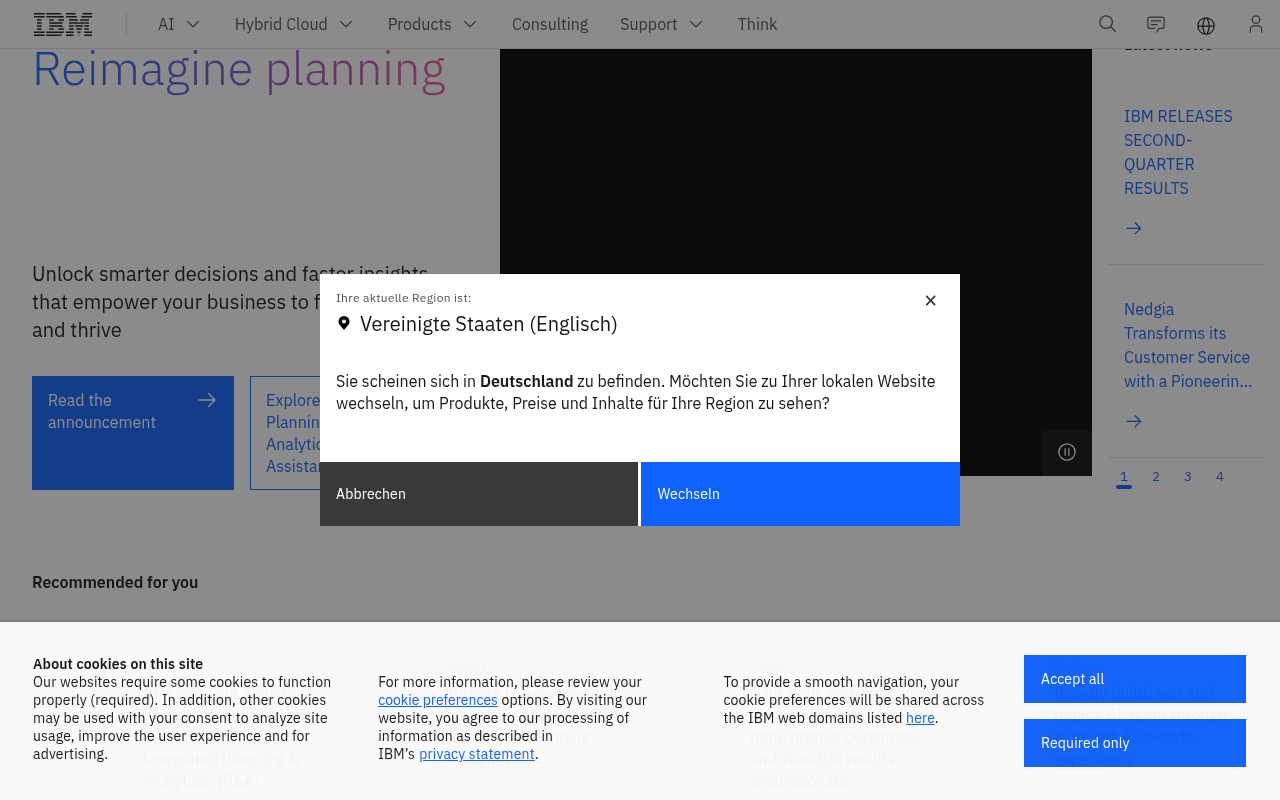Open the Think menu item
Image resolution: width=1280 pixels, height=800 pixels.
click(x=757, y=24)
